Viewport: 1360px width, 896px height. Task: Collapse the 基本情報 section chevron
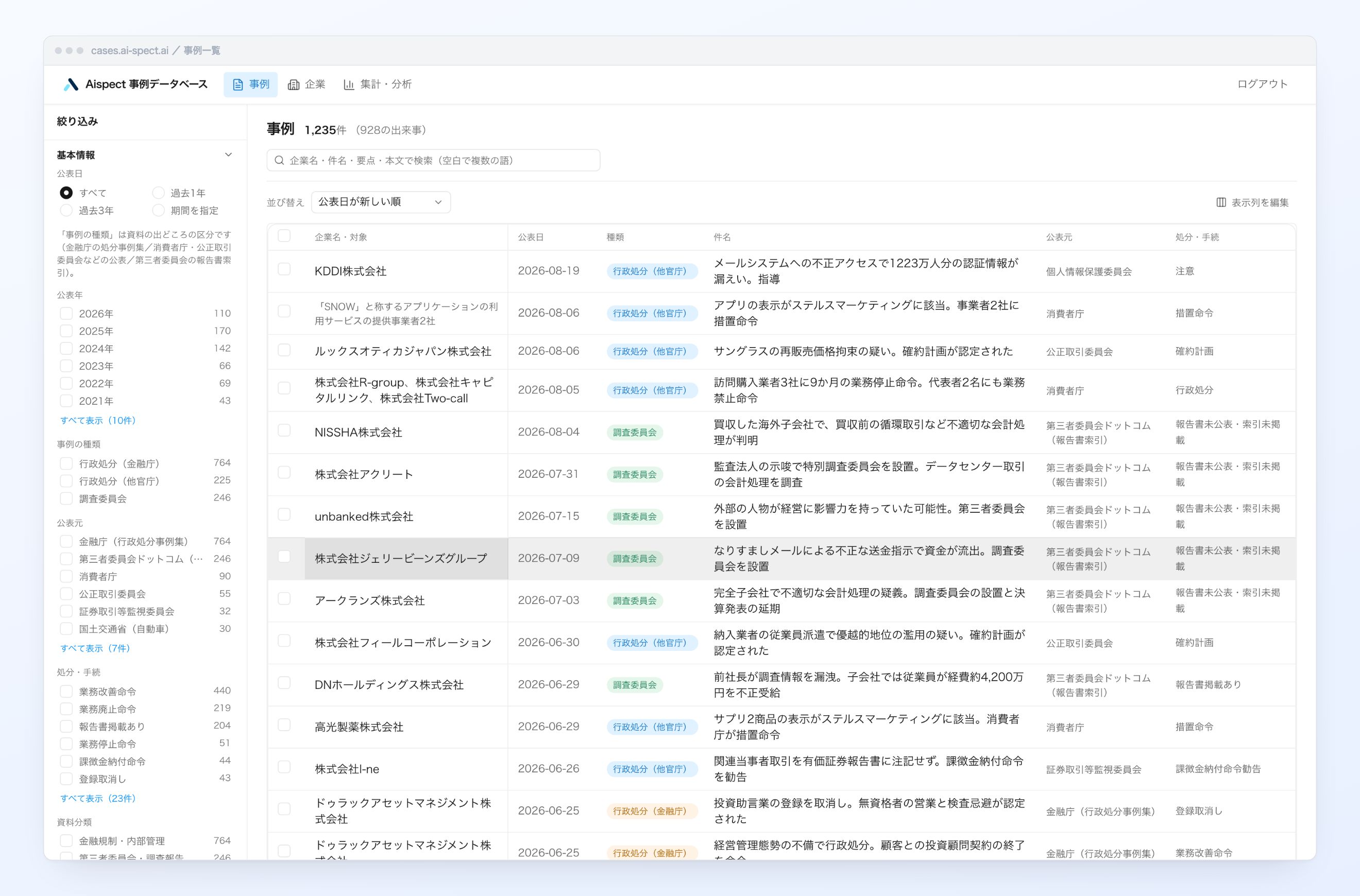pyautogui.click(x=229, y=155)
